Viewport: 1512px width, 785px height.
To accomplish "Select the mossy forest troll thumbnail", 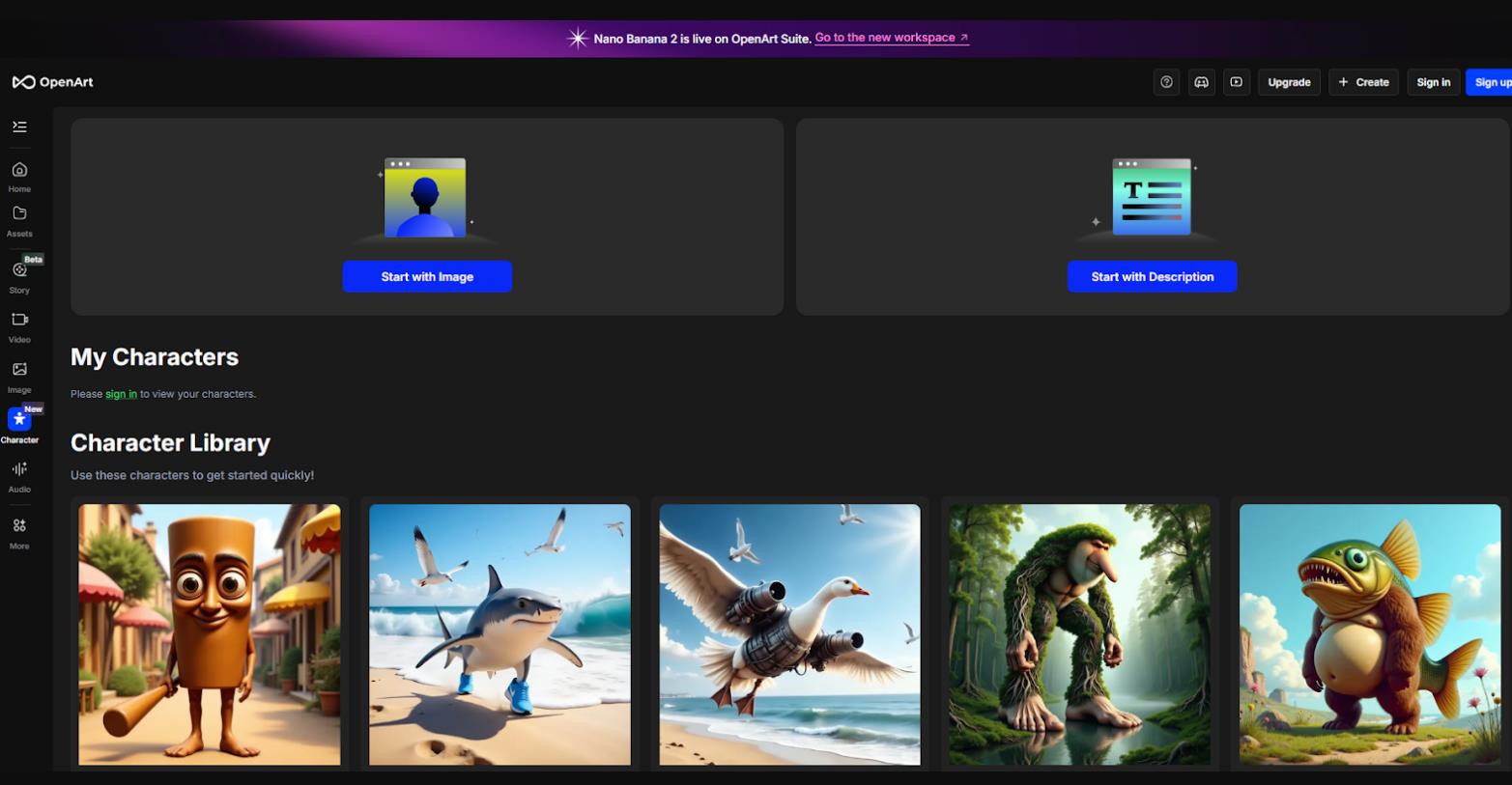I will point(1079,634).
